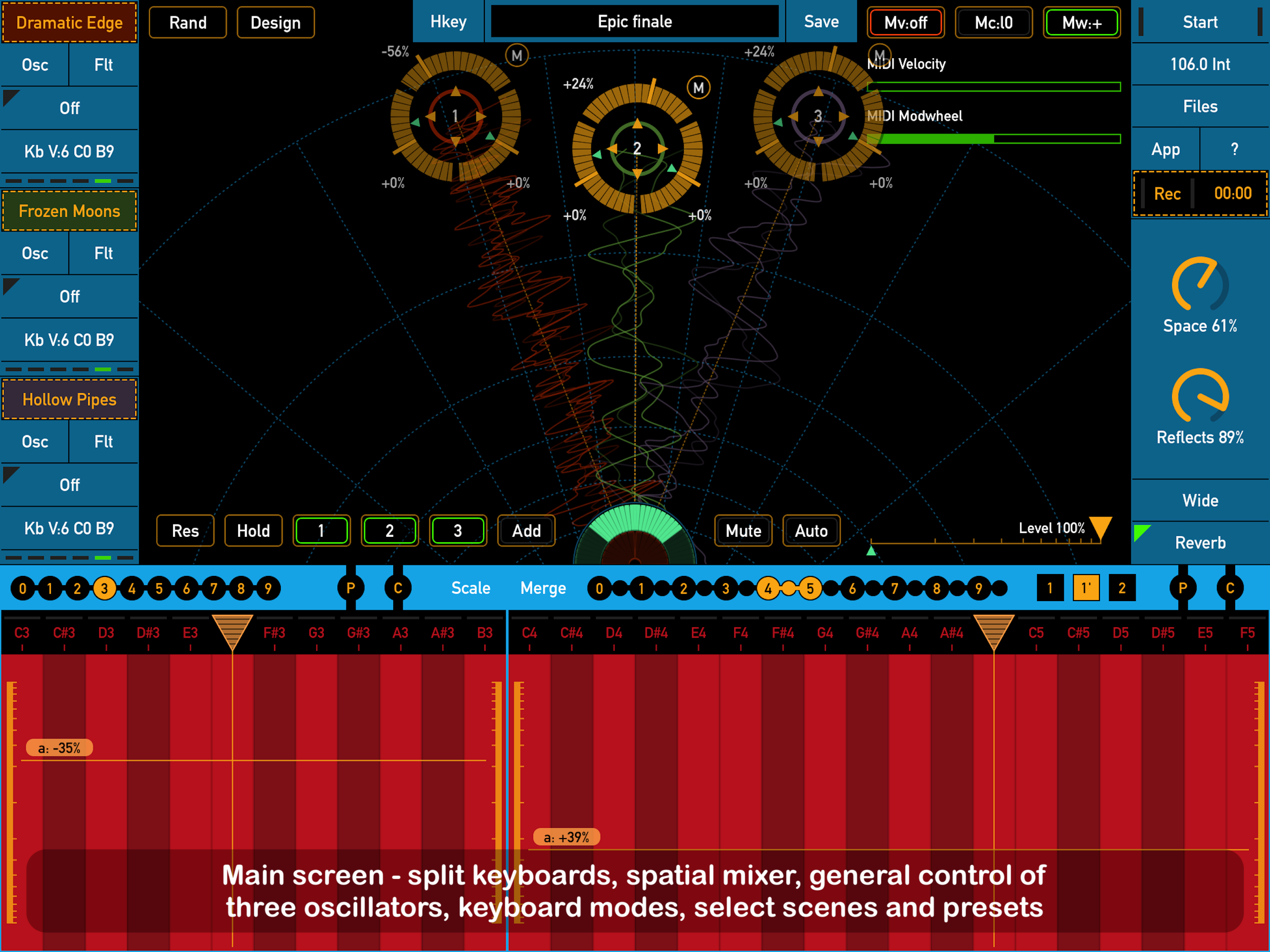Click left keyboard C round button
Viewport: 1270px width, 952px height.
tap(397, 588)
